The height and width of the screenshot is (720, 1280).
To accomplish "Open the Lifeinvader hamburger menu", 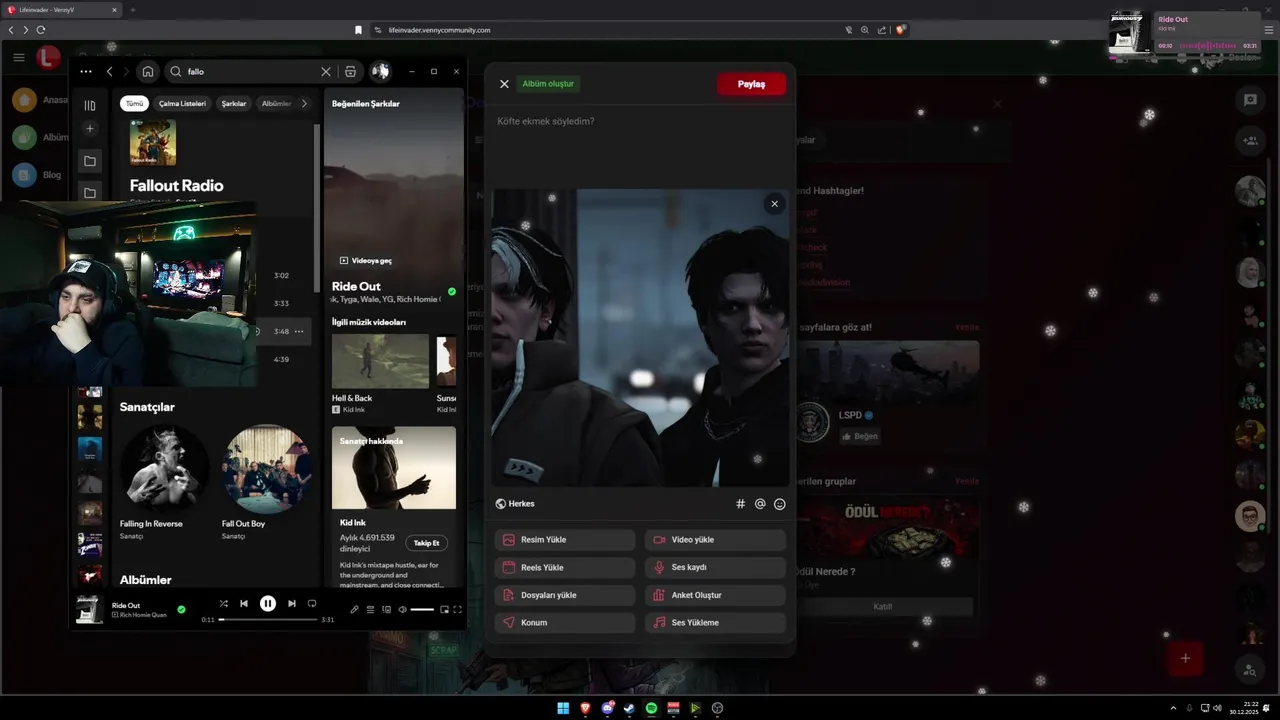I will point(19,58).
